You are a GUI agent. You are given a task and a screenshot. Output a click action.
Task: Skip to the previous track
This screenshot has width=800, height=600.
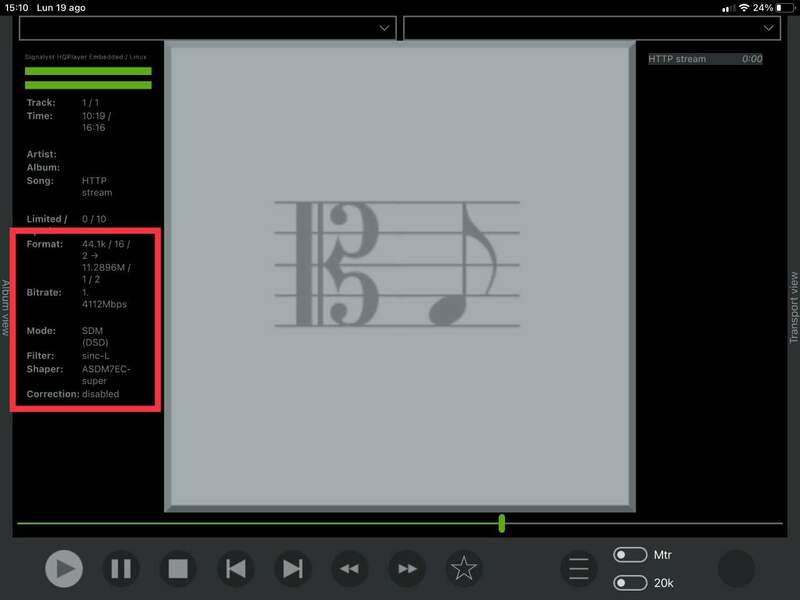(x=235, y=569)
